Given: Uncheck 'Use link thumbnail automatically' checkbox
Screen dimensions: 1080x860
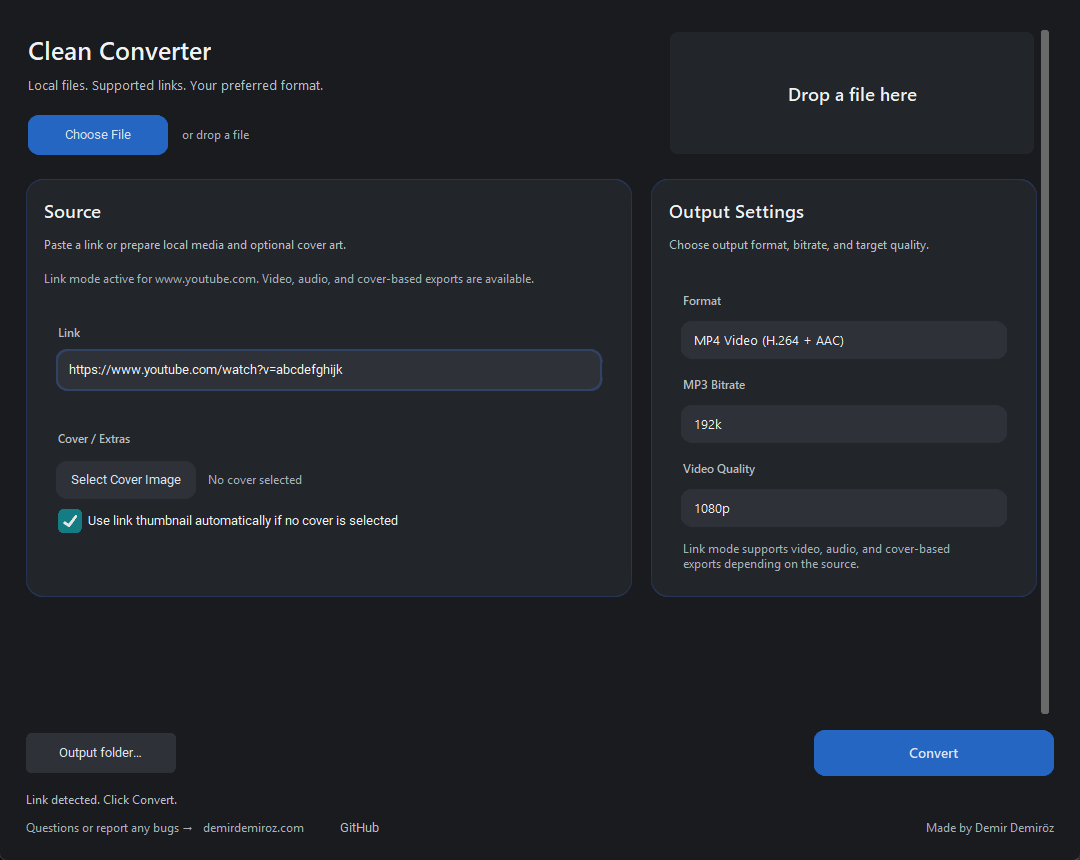Looking at the screenshot, I should click(70, 521).
